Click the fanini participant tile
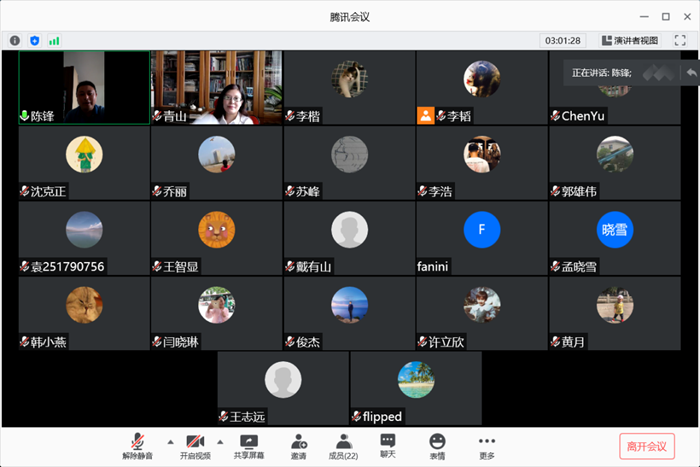 point(481,238)
